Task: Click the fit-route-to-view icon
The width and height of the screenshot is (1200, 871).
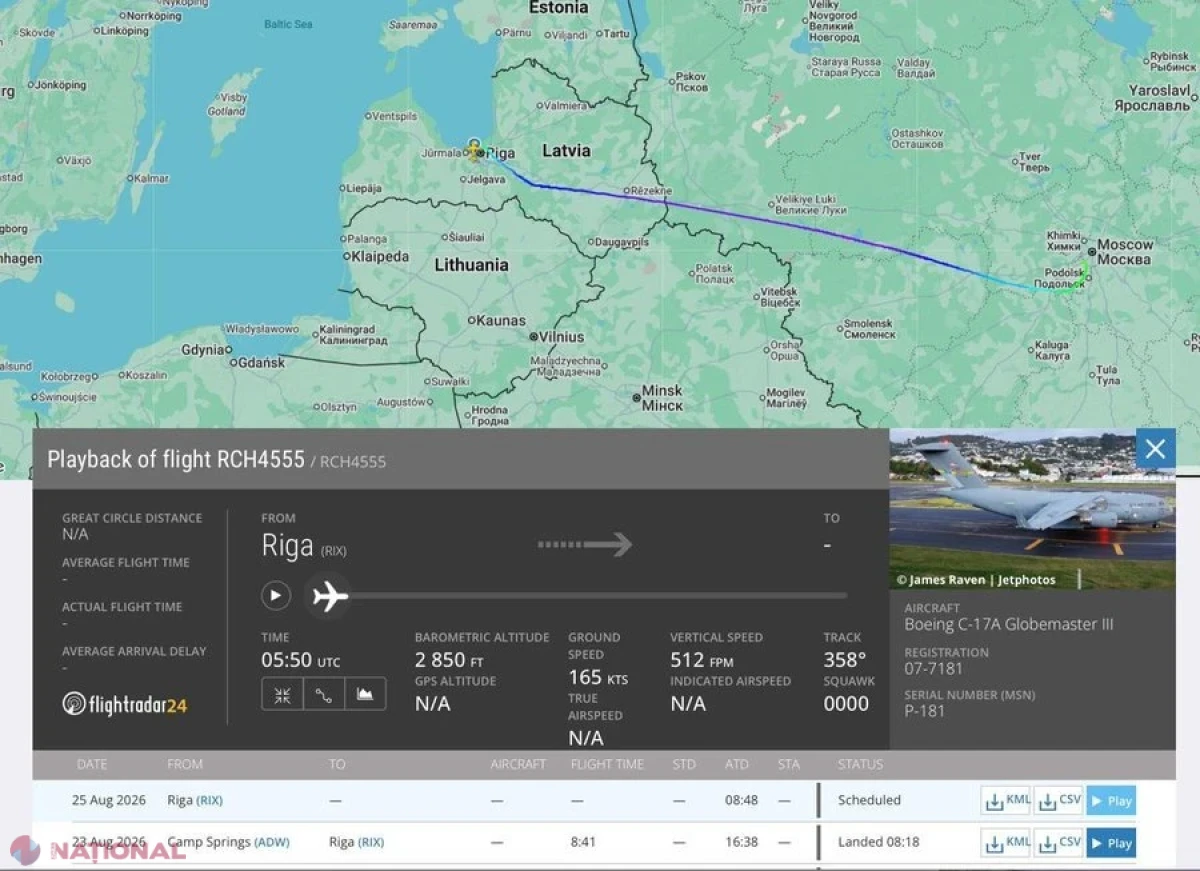Action: (x=282, y=694)
